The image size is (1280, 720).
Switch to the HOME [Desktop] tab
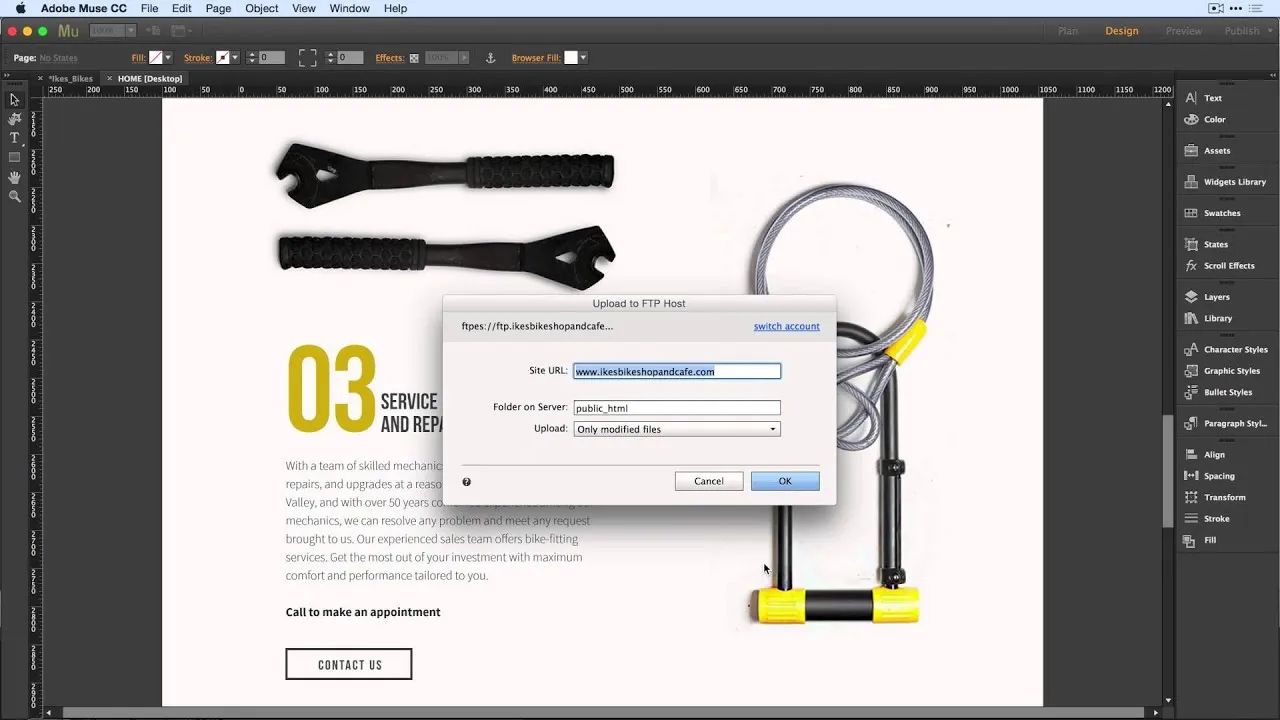[150, 78]
